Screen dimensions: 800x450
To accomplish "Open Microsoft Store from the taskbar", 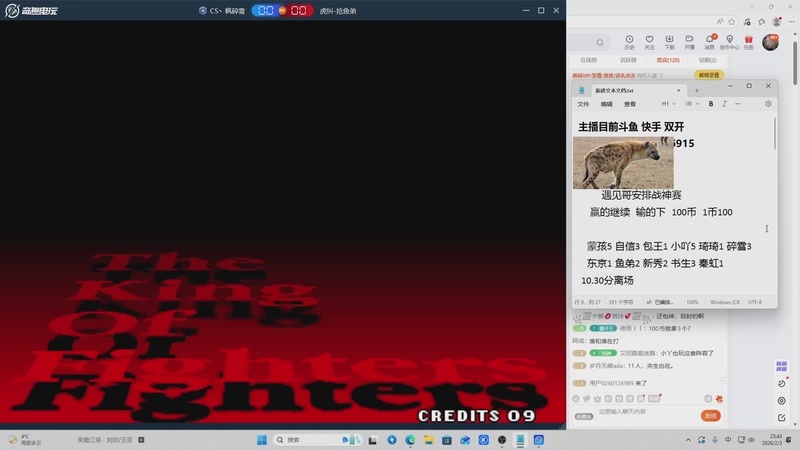I will (447, 440).
